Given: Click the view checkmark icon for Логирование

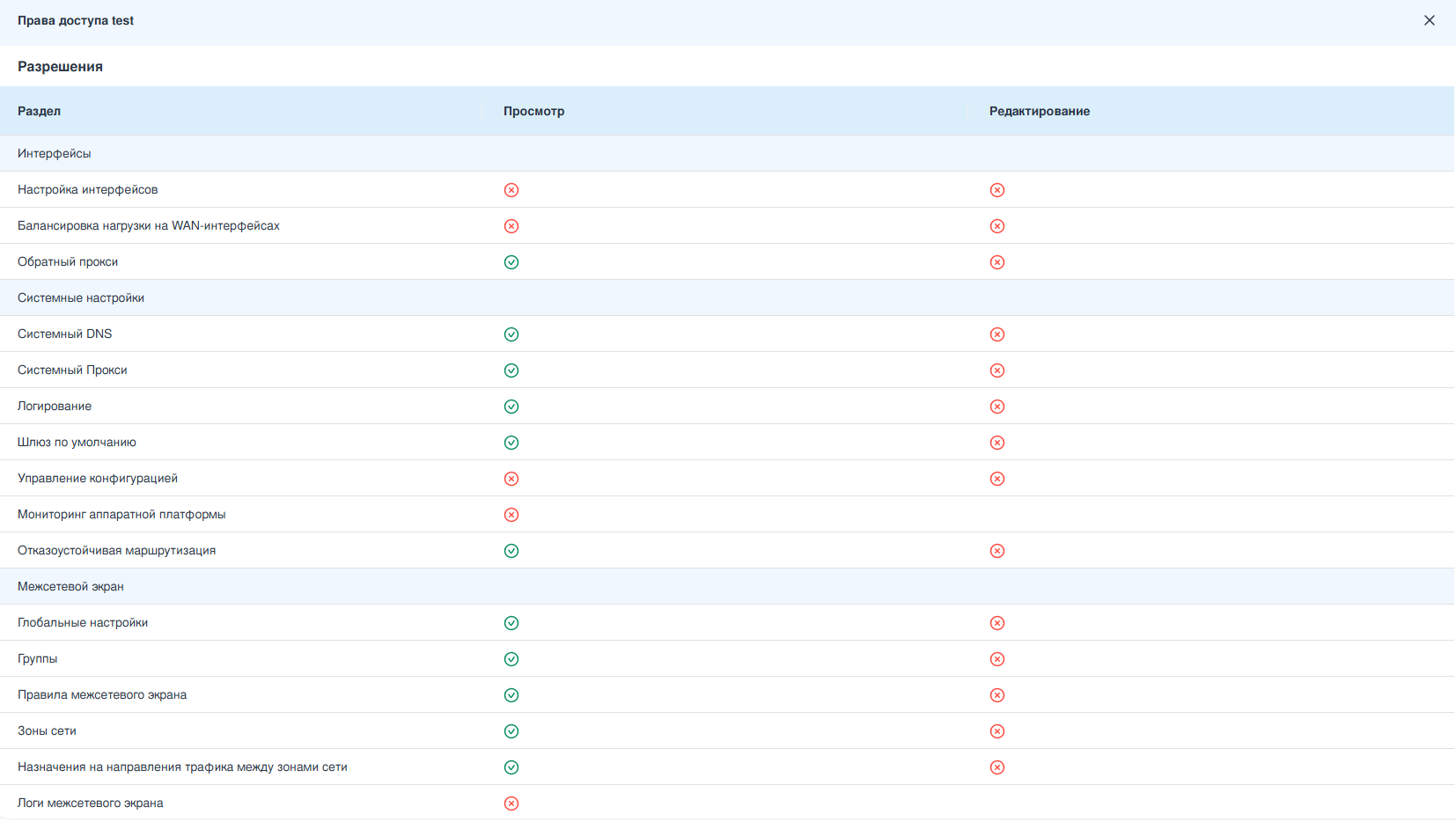Looking at the screenshot, I should [511, 407].
